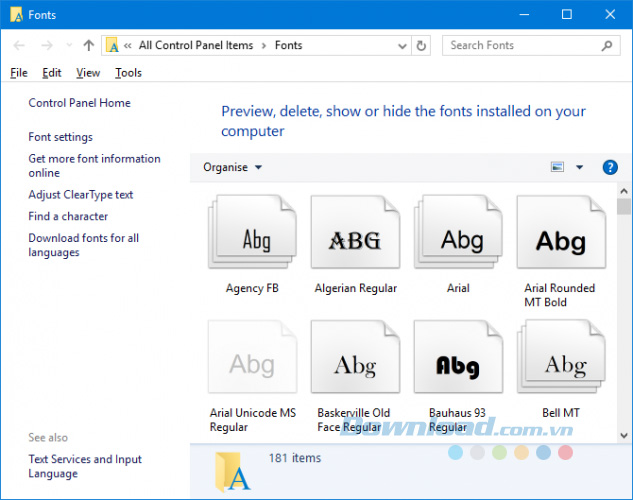Click the Bauhaus 93 Regular label
The width and height of the screenshot is (633, 500).
coord(457,420)
